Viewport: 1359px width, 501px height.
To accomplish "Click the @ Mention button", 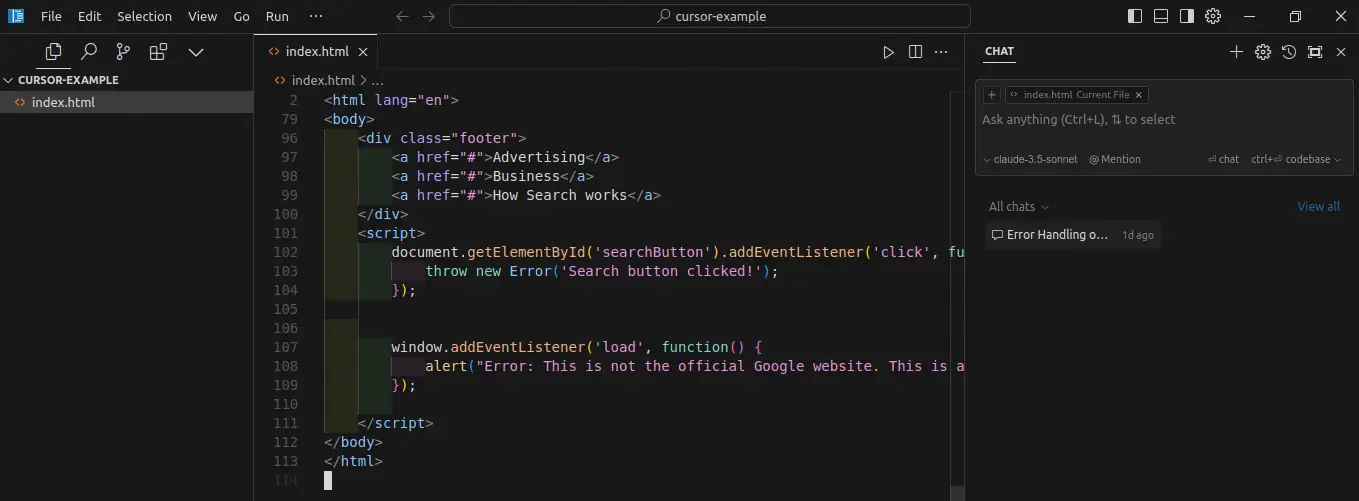I will [1115, 159].
